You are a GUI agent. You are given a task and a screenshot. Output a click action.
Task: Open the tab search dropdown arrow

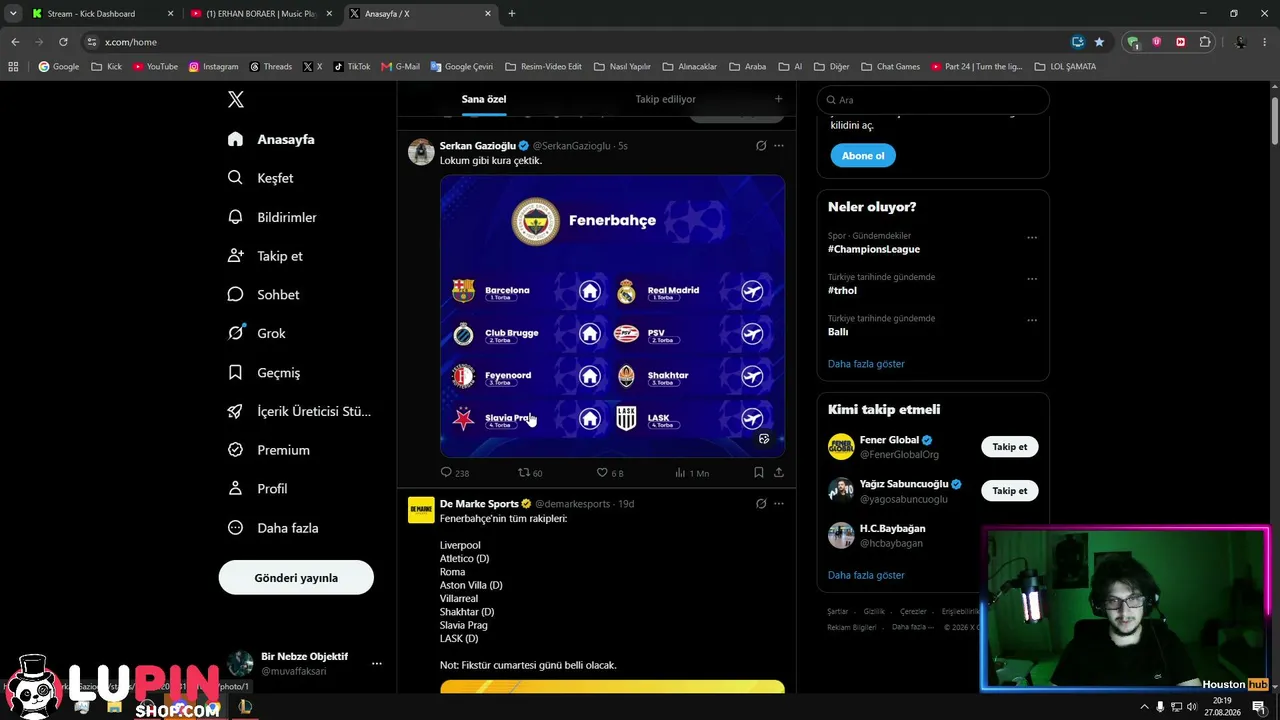point(13,14)
